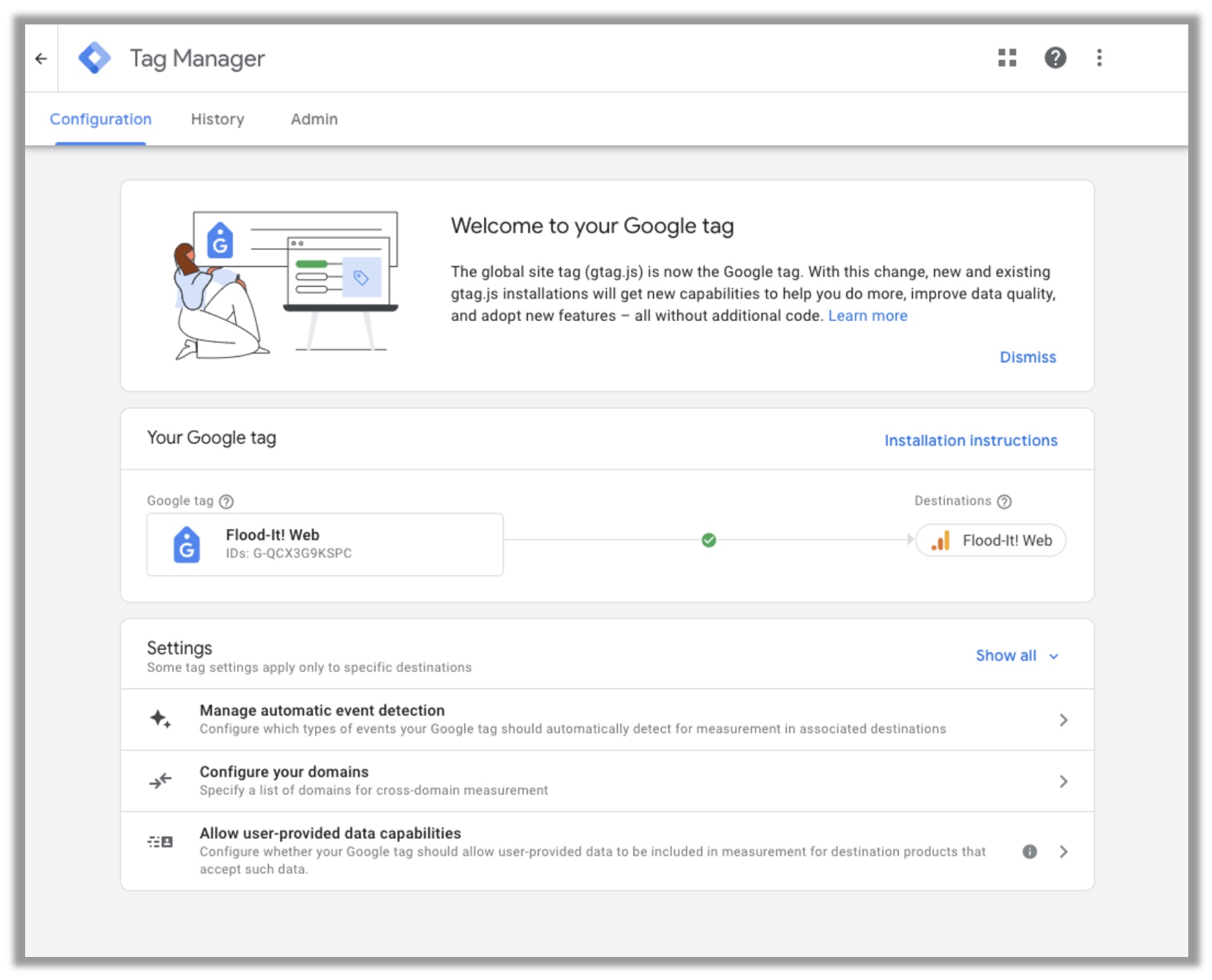
Task: Click the merging arrows icon for domains
Action: click(x=160, y=780)
